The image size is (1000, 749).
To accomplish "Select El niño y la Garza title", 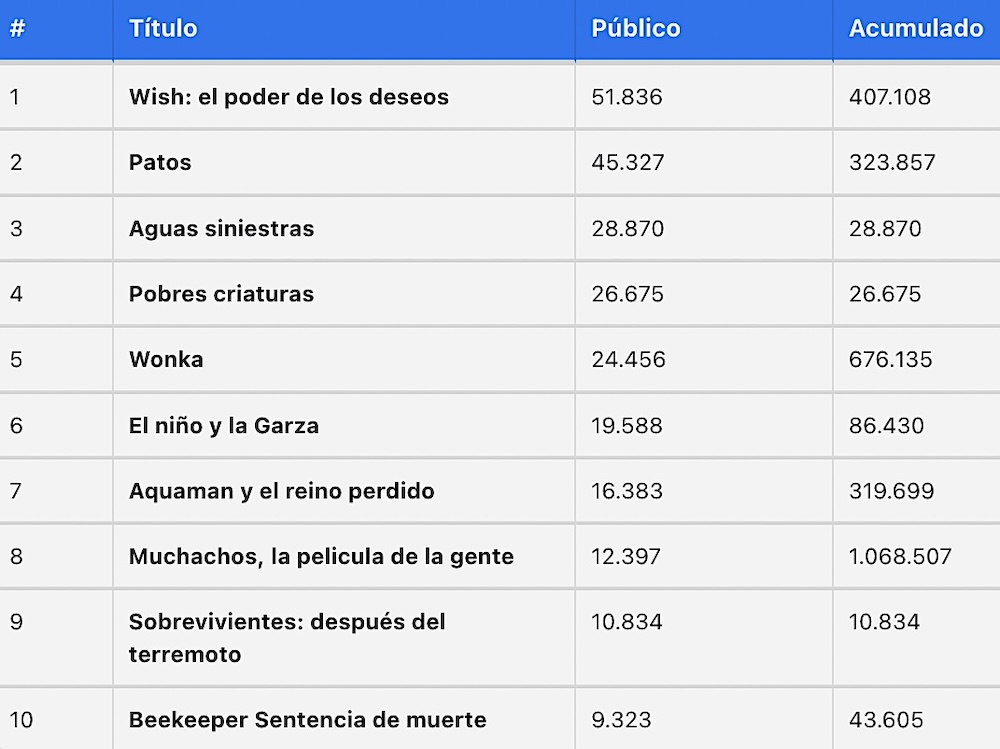I will pos(224,426).
